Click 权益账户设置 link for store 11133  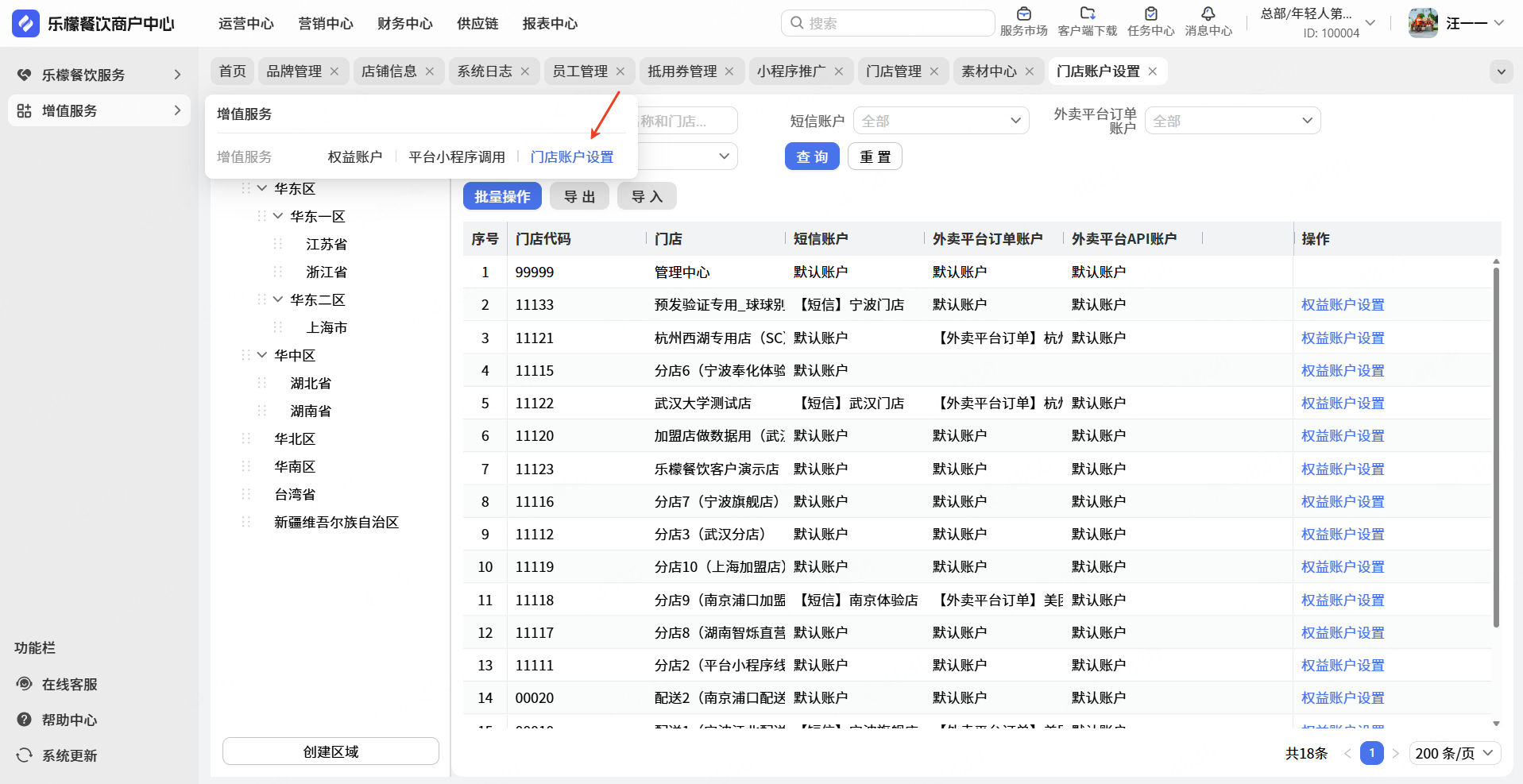point(1343,305)
